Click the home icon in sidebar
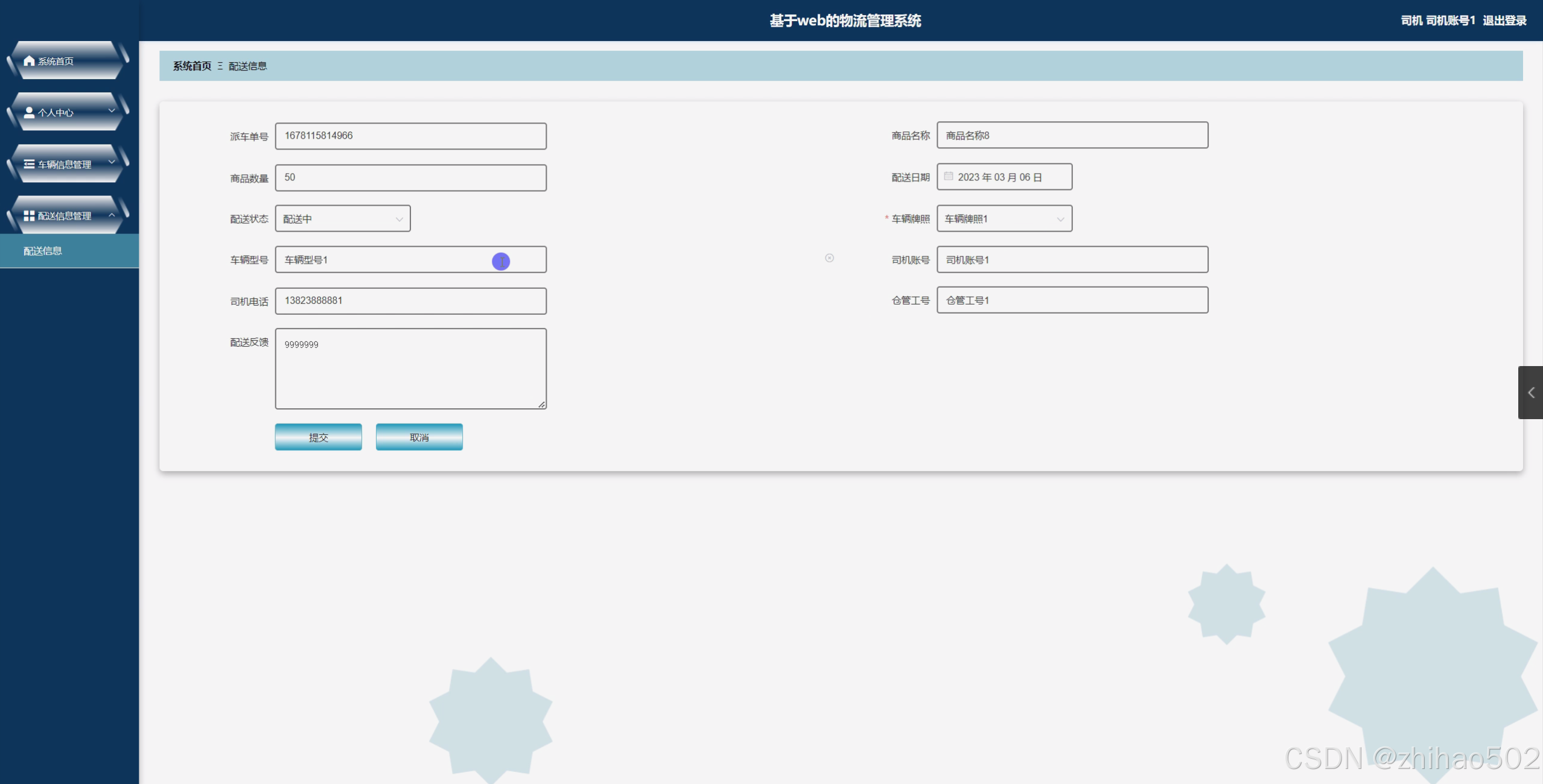1543x784 pixels. coord(29,61)
